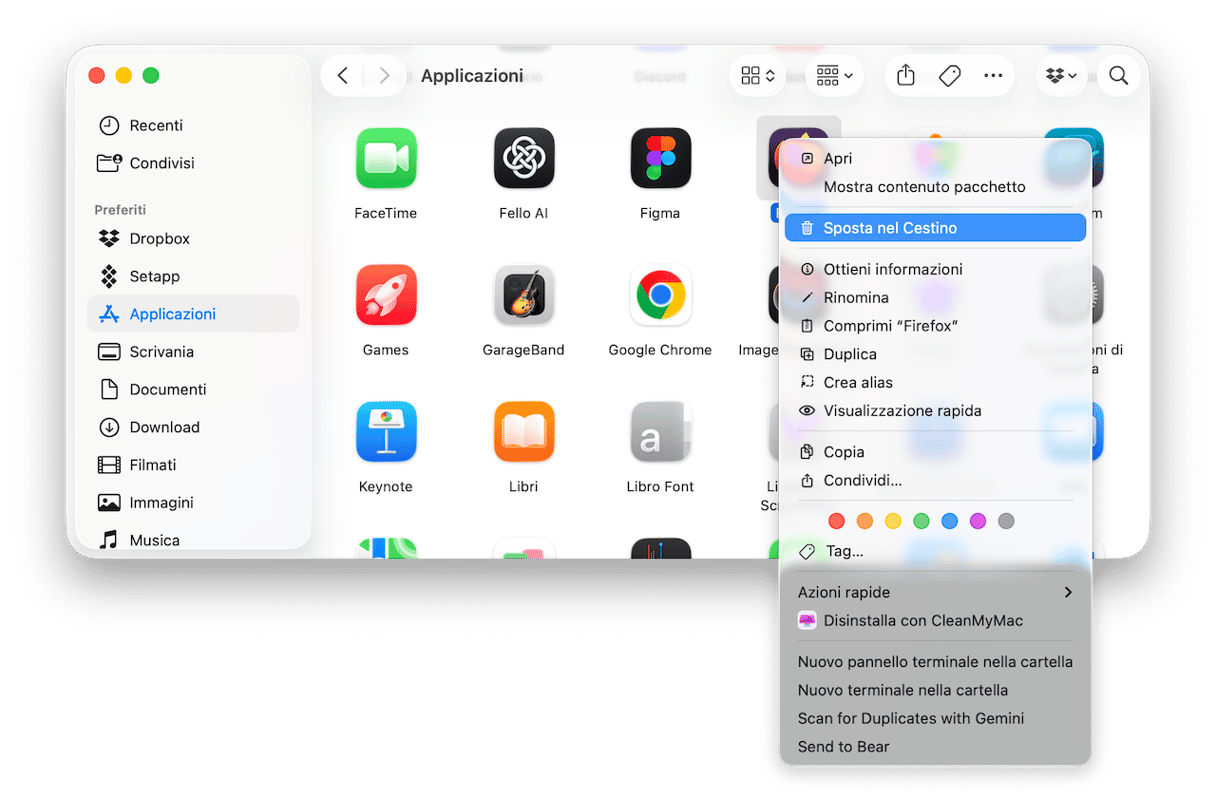Select the Libri app icon
1216x798 pixels.
pos(524,432)
